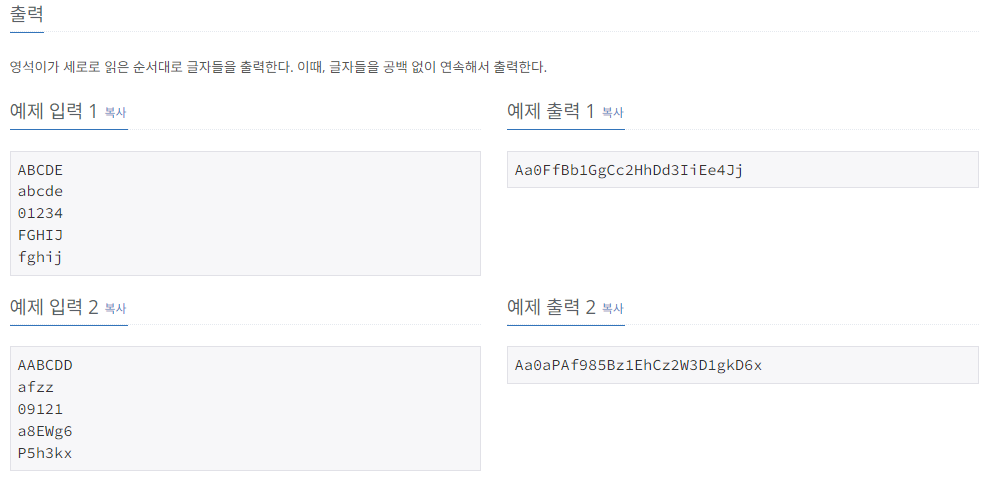Image resolution: width=987 pixels, height=483 pixels.
Task: Click the 출력 section heading
Action: 26,14
